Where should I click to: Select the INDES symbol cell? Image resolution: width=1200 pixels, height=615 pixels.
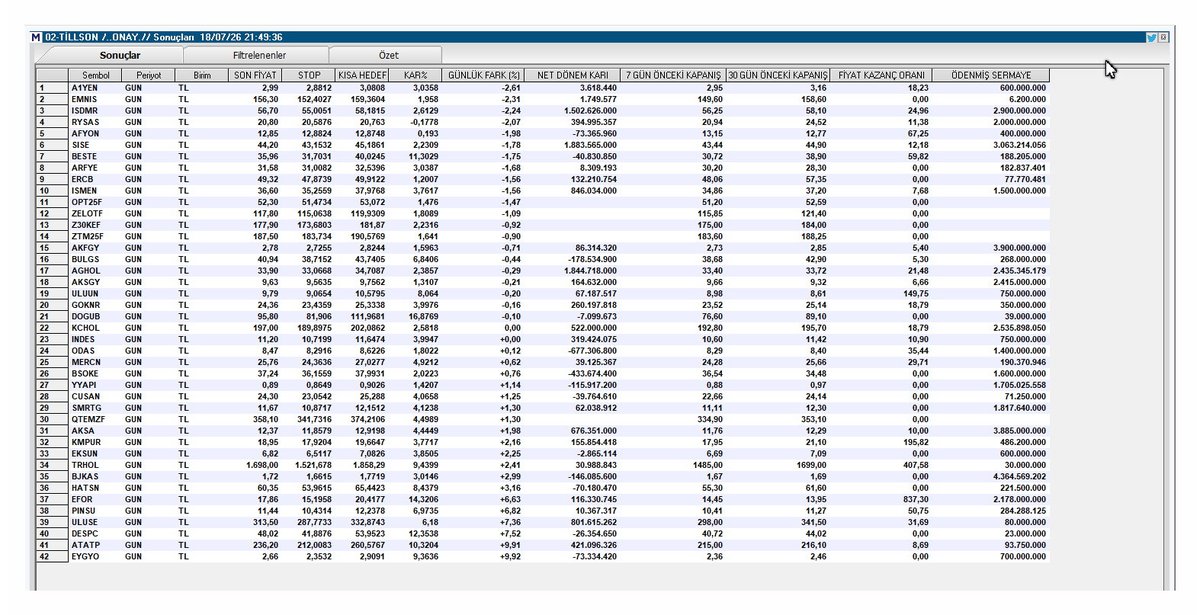pos(95,338)
